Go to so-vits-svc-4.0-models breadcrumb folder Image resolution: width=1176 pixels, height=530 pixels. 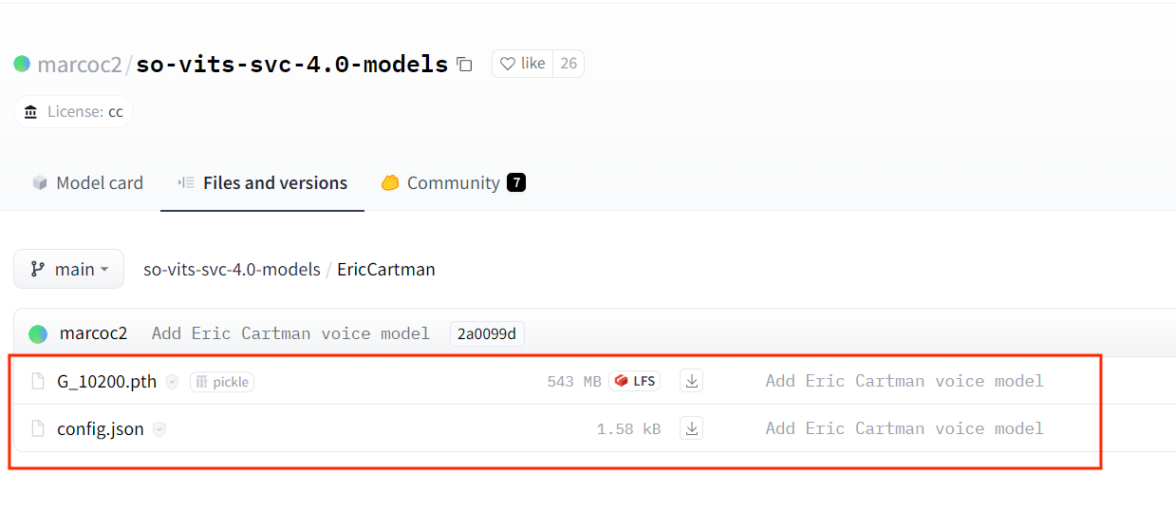coord(231,269)
